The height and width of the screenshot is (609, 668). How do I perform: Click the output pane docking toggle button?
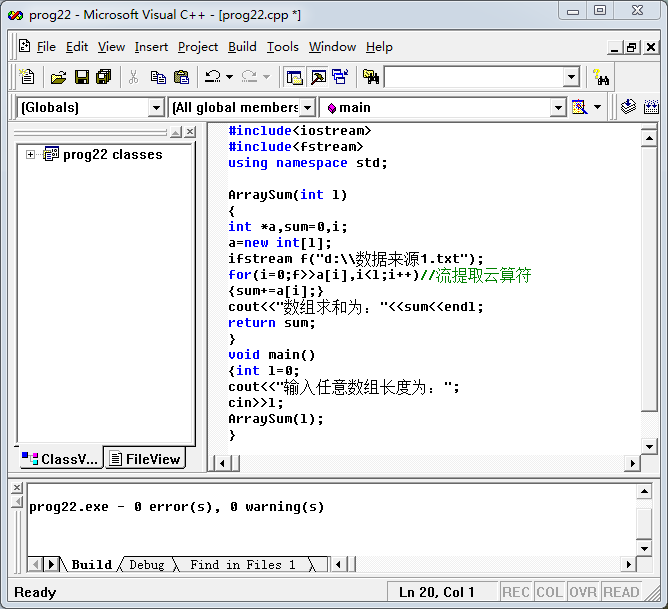[x=17, y=502]
